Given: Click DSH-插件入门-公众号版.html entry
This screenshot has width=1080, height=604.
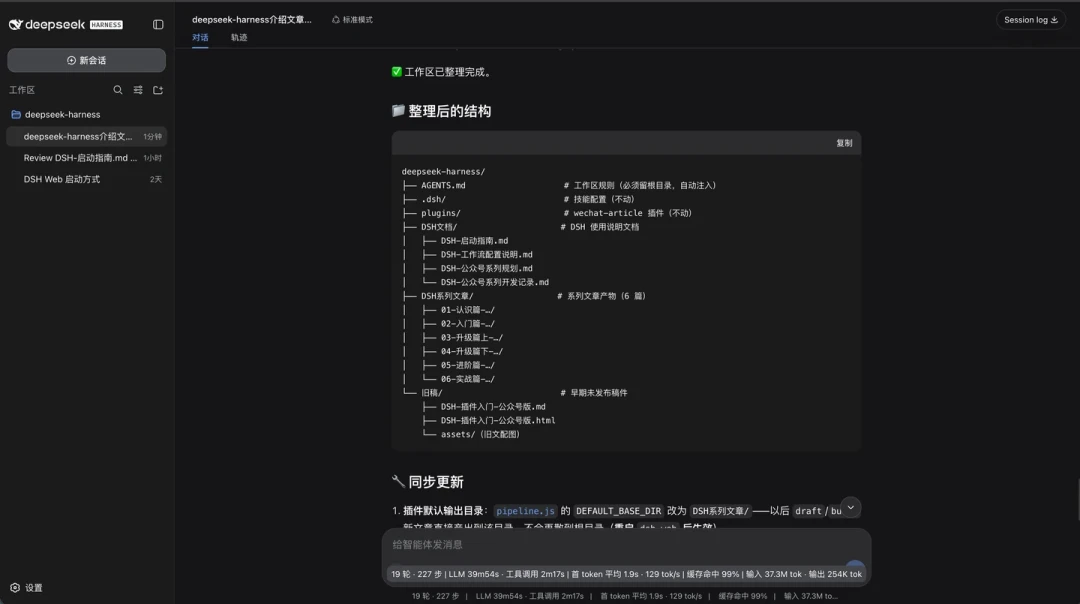Looking at the screenshot, I should [x=498, y=420].
